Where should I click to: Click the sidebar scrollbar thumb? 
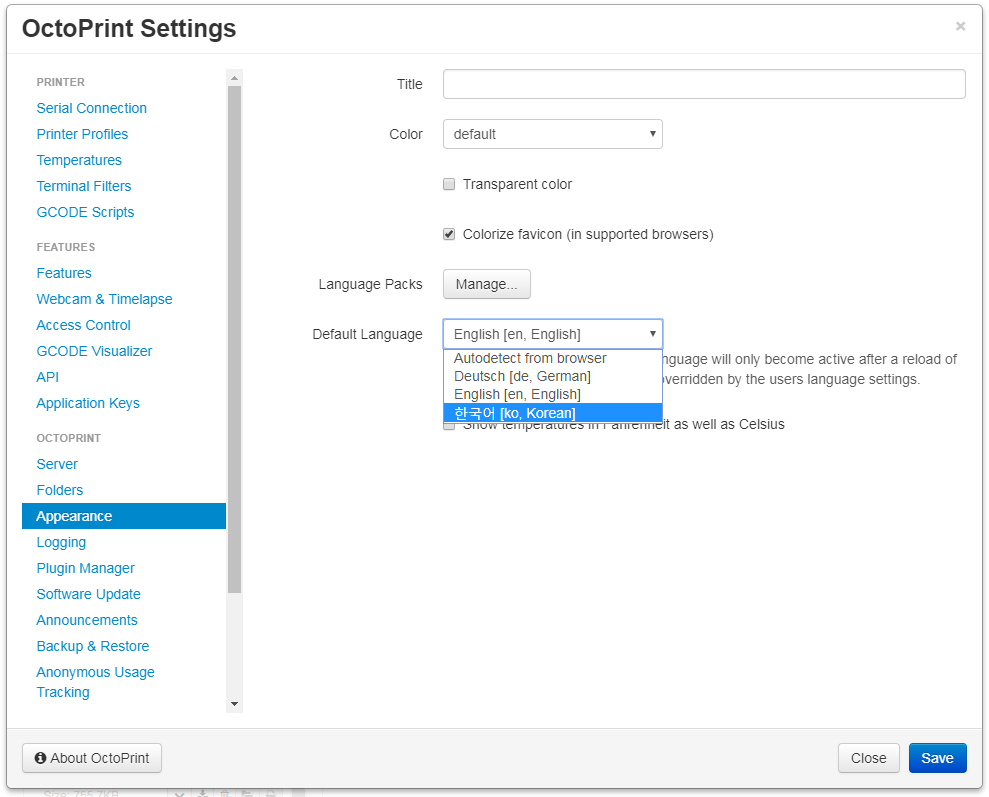click(x=235, y=339)
